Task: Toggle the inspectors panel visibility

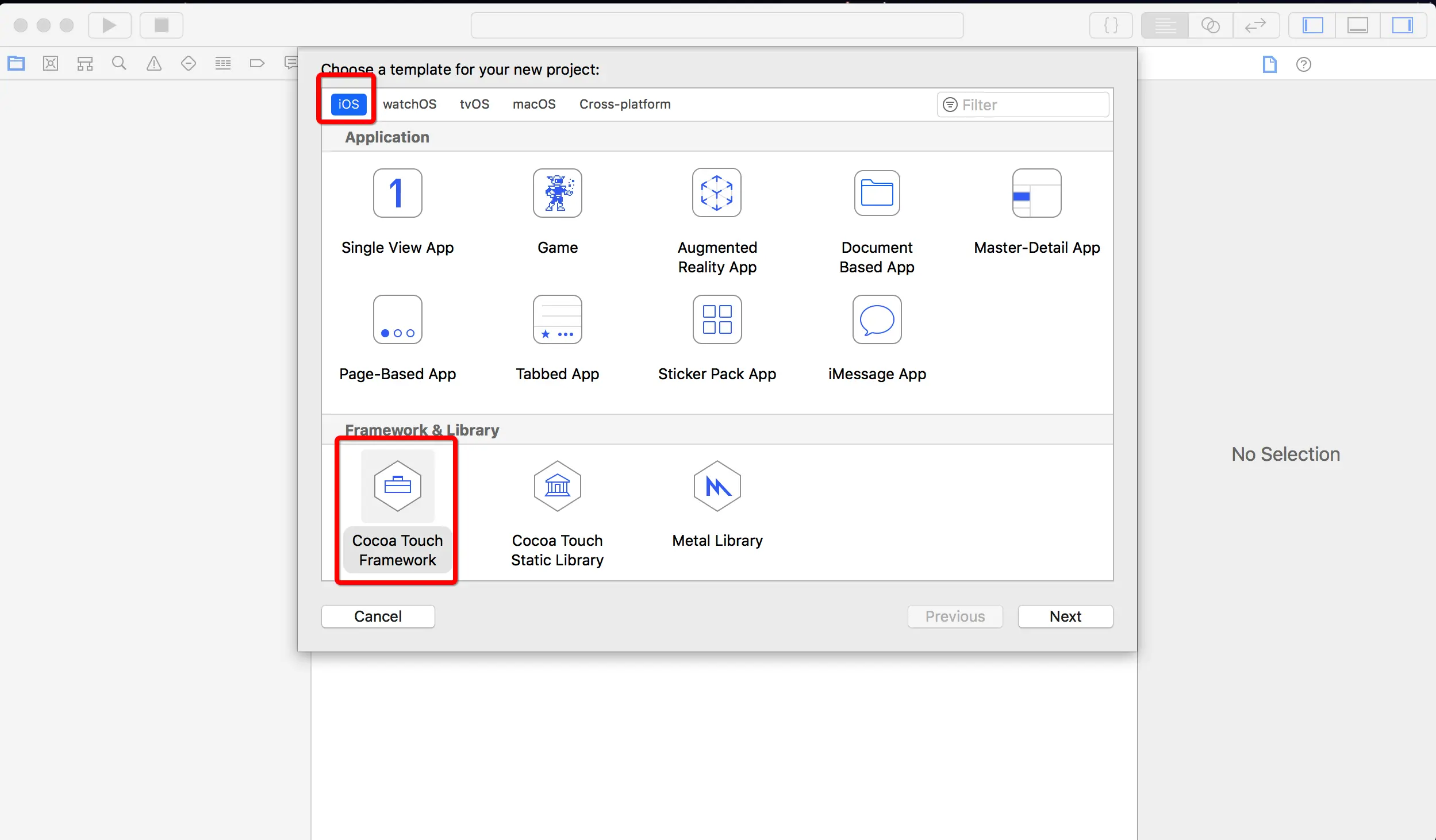Action: [1402, 25]
